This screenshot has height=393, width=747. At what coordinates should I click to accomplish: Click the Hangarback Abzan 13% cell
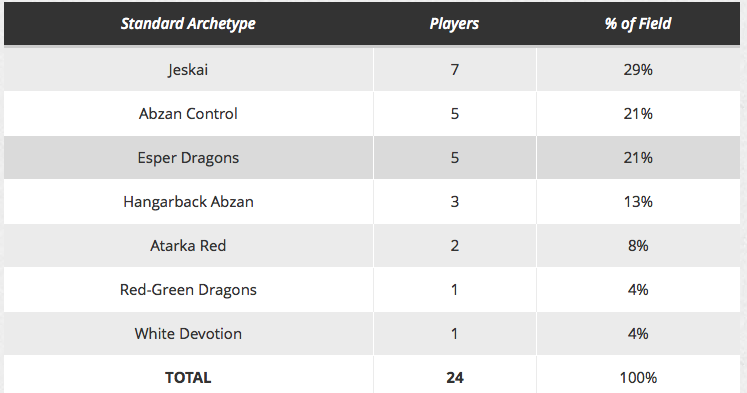click(638, 202)
